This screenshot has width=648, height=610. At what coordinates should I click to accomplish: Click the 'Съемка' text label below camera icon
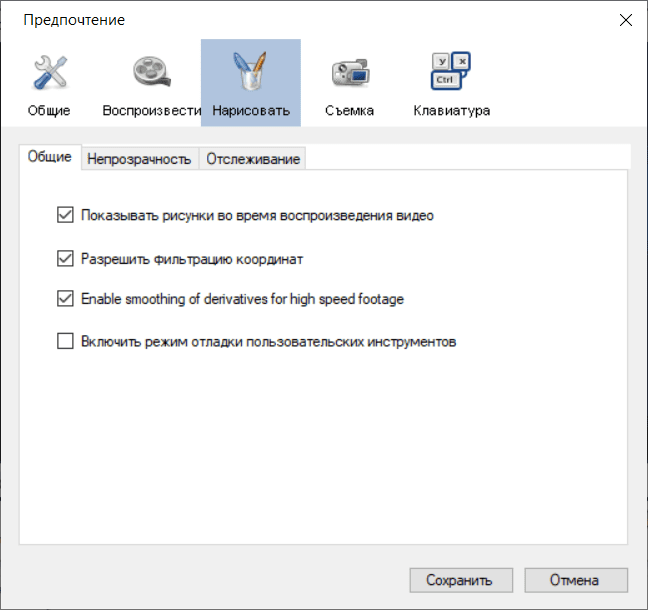tap(350, 110)
